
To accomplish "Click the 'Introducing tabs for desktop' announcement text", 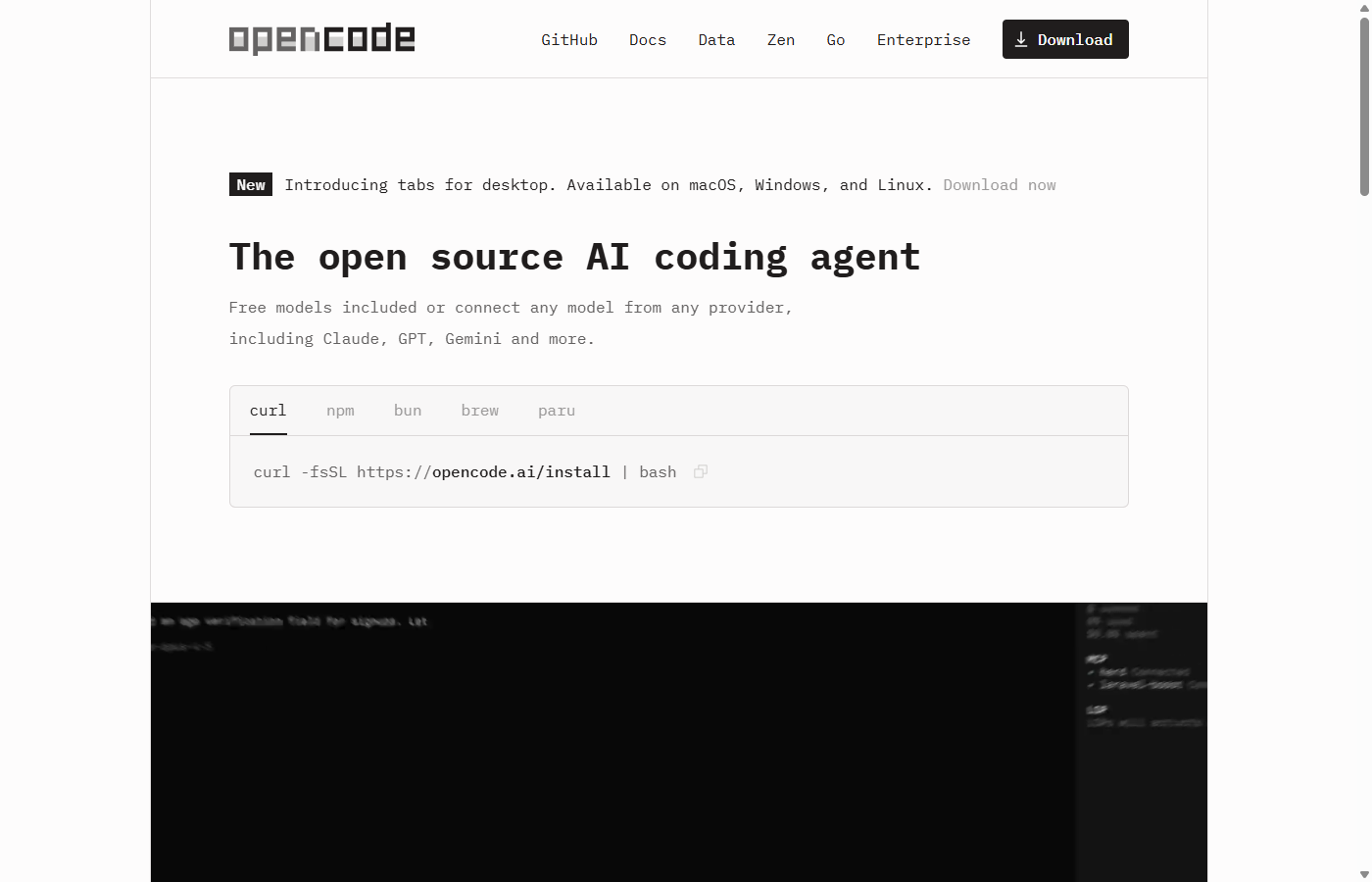I will [609, 185].
